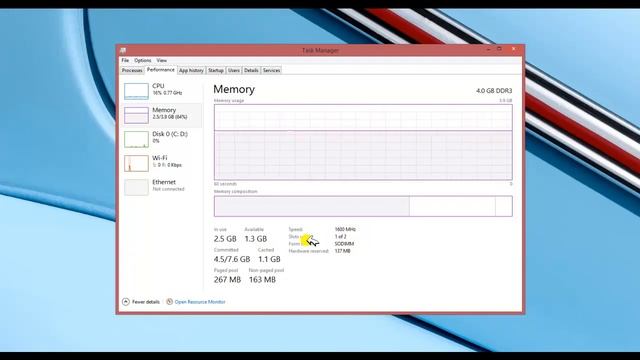The image size is (640, 360).
Task: Click the Fewer details text
Action: click(146, 302)
